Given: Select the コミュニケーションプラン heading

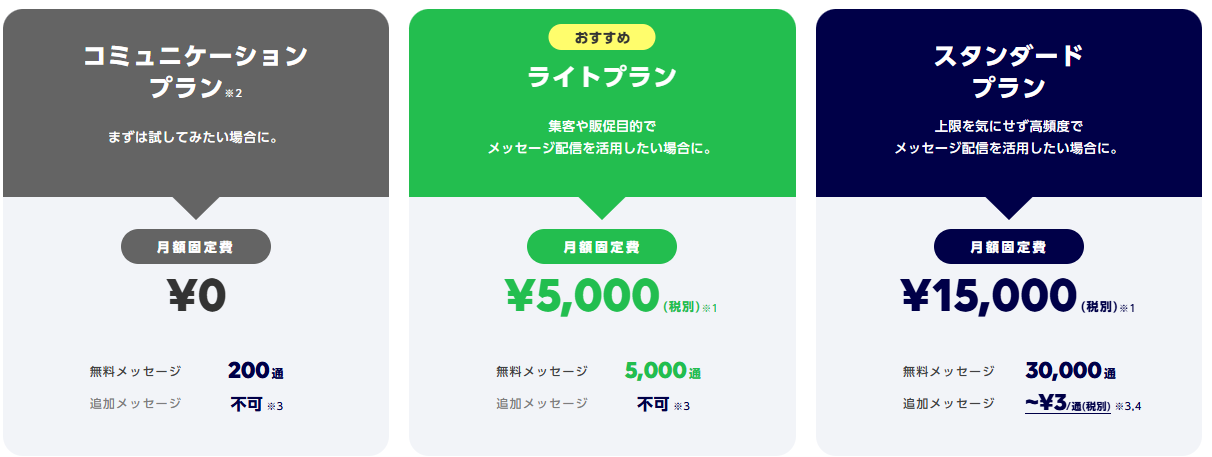Looking at the screenshot, I should click(196, 72).
